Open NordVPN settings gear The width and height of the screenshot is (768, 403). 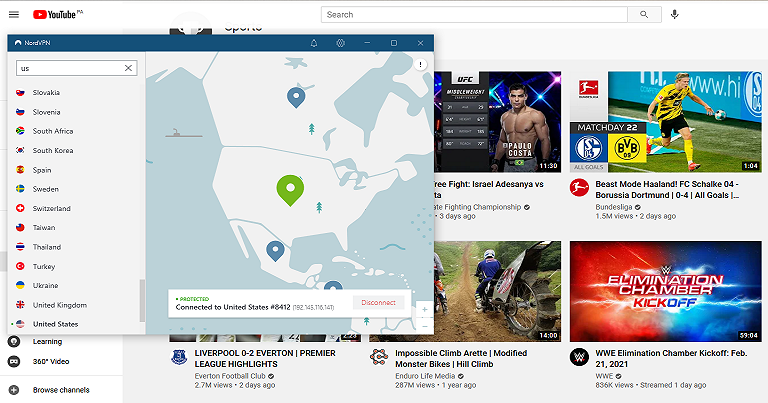click(x=340, y=43)
